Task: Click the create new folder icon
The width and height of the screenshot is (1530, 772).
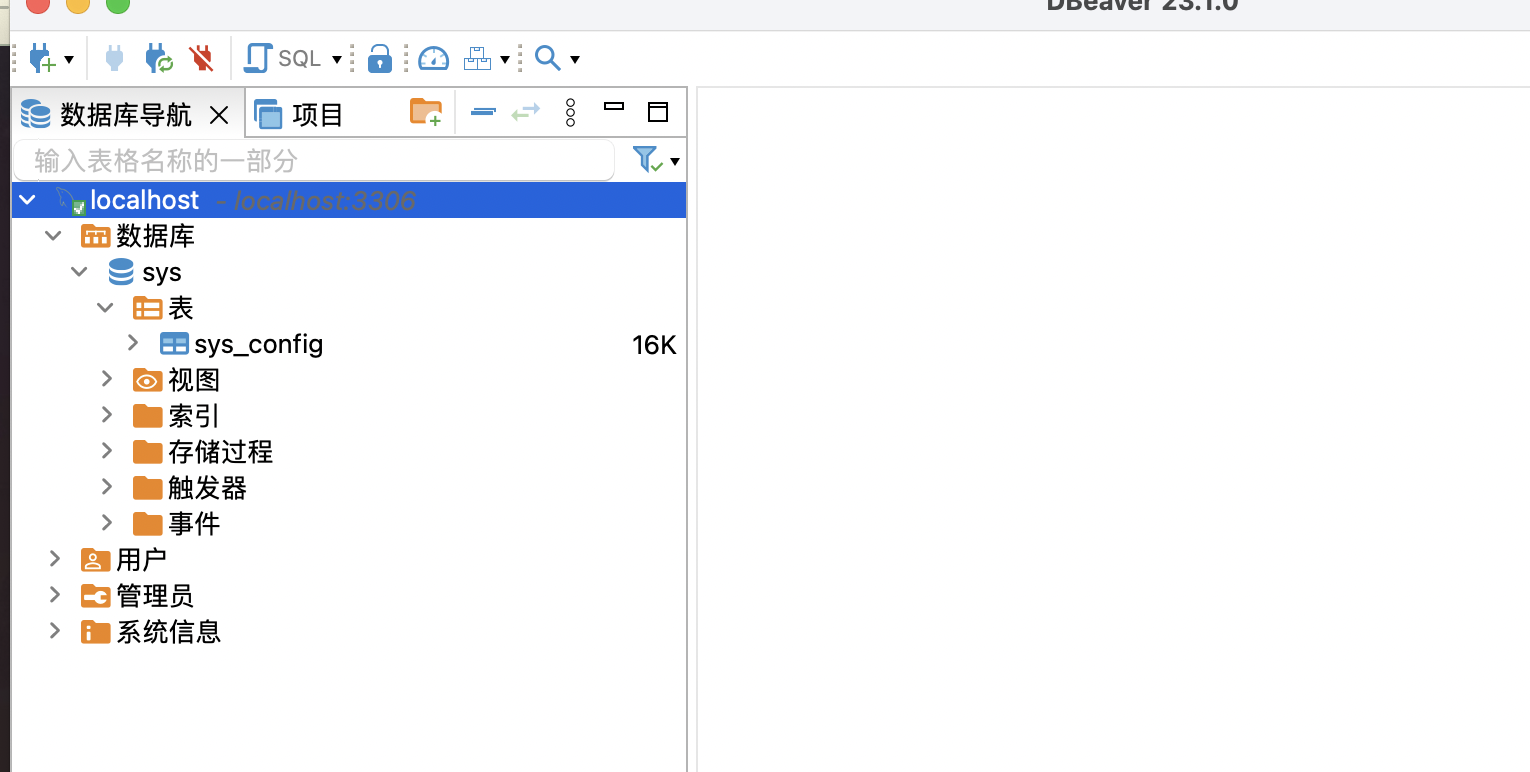Action: [426, 112]
